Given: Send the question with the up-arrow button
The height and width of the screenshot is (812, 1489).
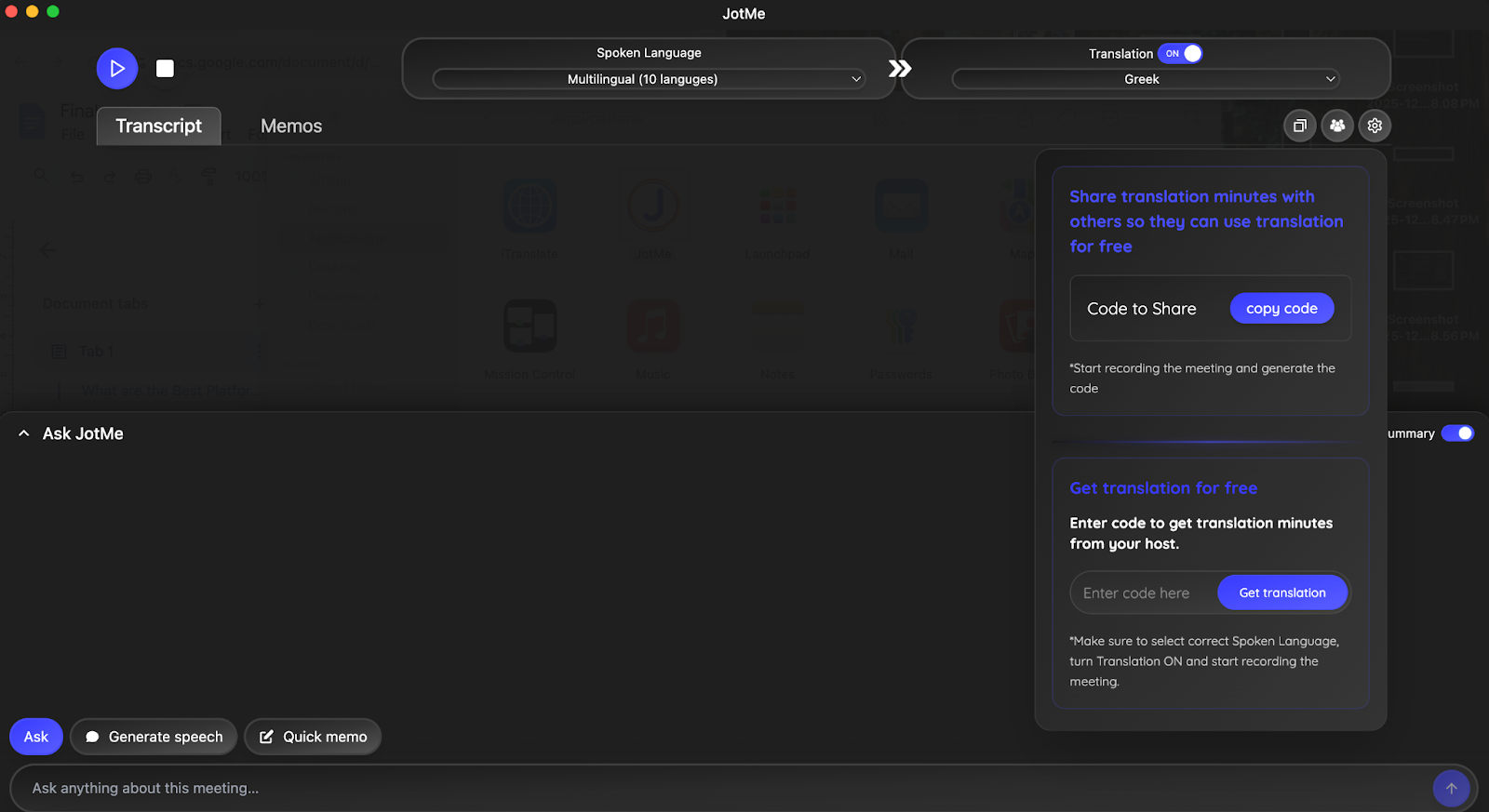Looking at the screenshot, I should coord(1451,789).
